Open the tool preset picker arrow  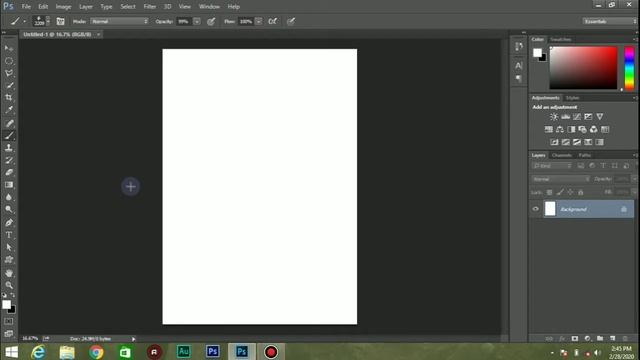tap(24, 21)
